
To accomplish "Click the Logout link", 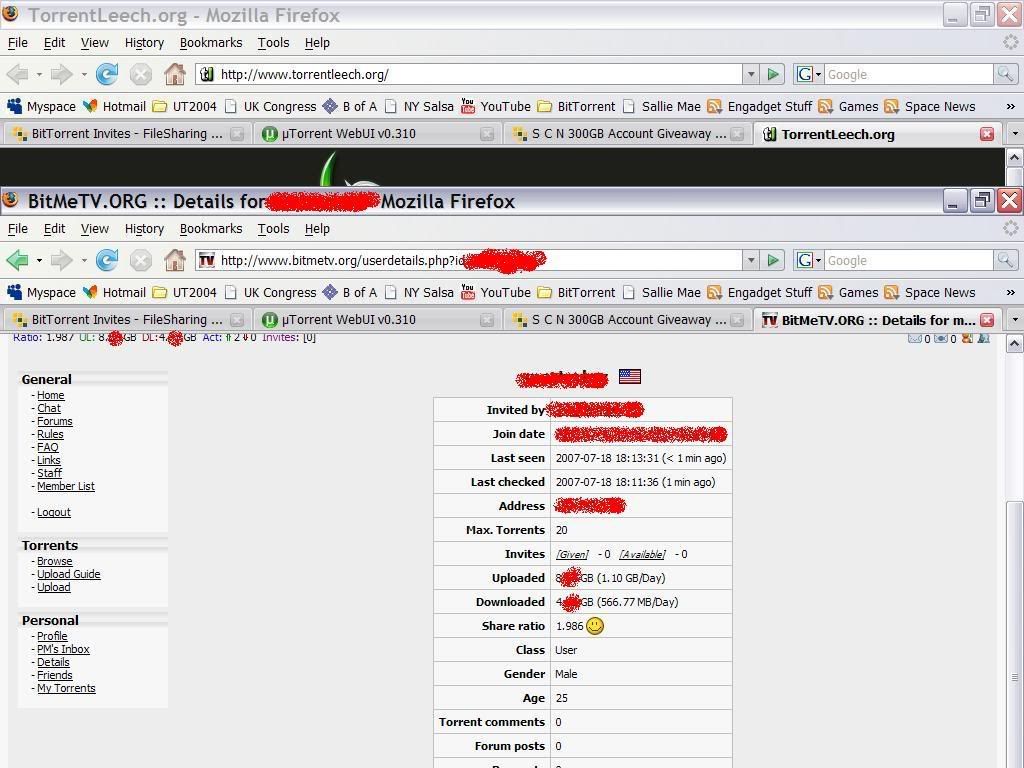I will (x=54, y=512).
